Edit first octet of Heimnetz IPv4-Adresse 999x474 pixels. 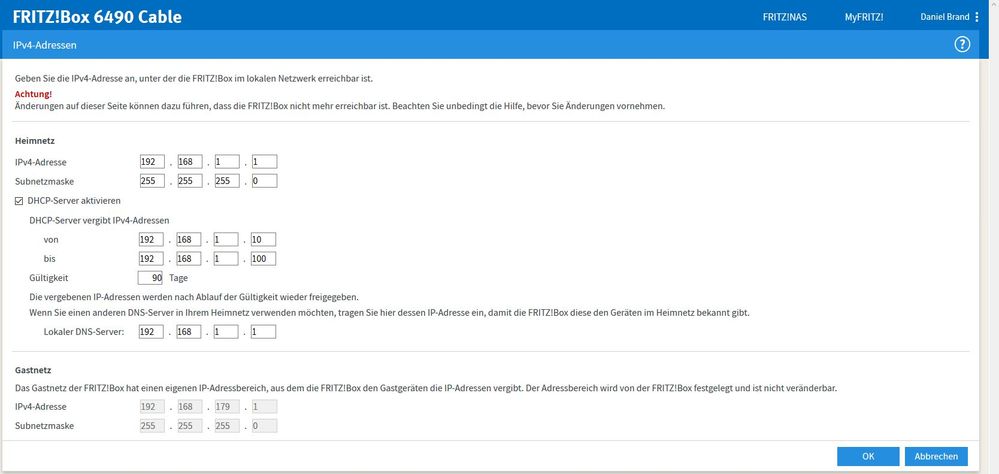coord(152,162)
